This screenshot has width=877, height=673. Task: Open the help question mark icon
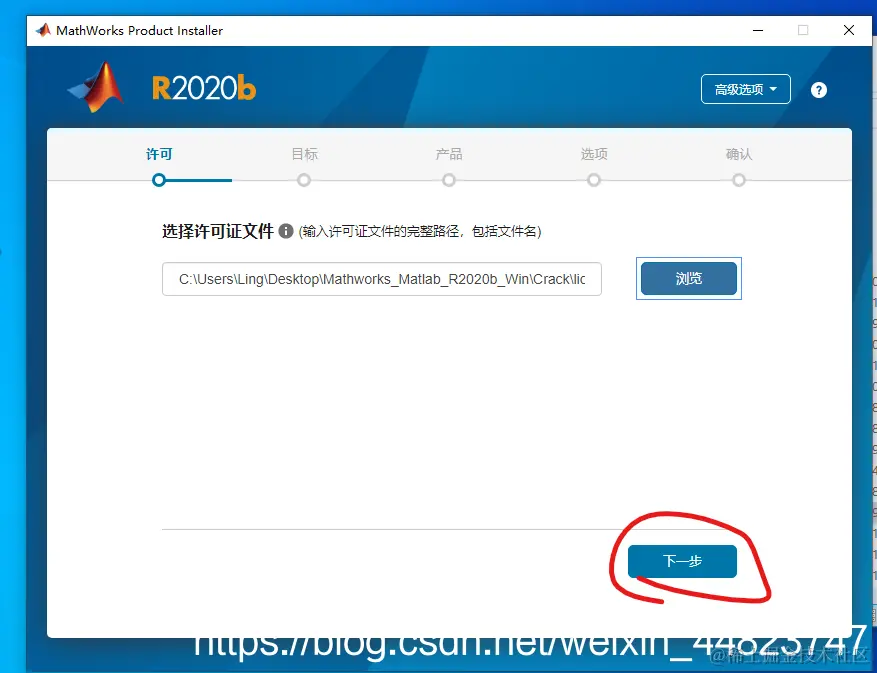(818, 90)
